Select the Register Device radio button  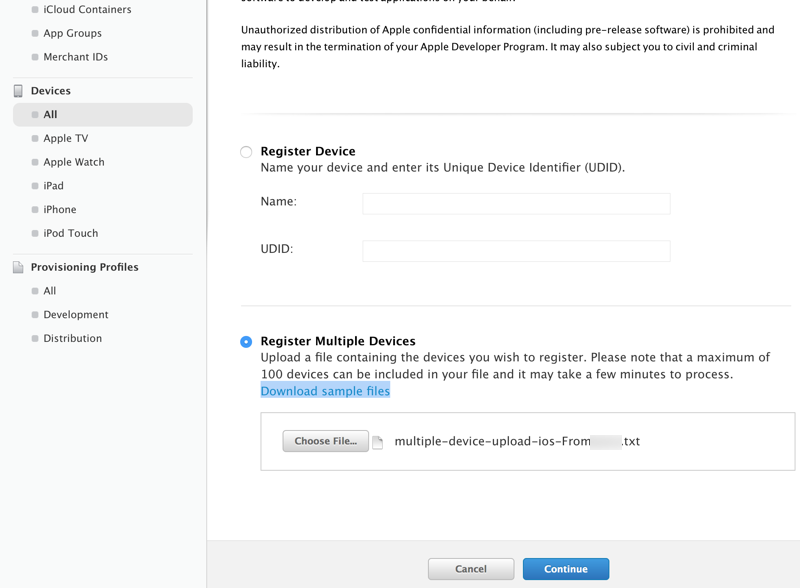click(x=246, y=152)
